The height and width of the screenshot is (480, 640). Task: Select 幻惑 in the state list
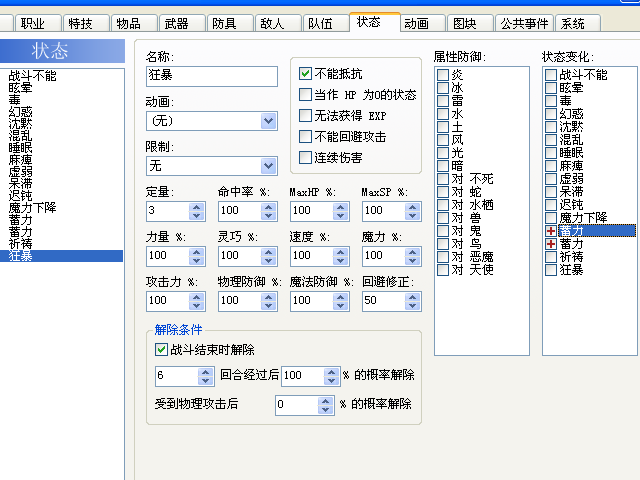pos(20,111)
